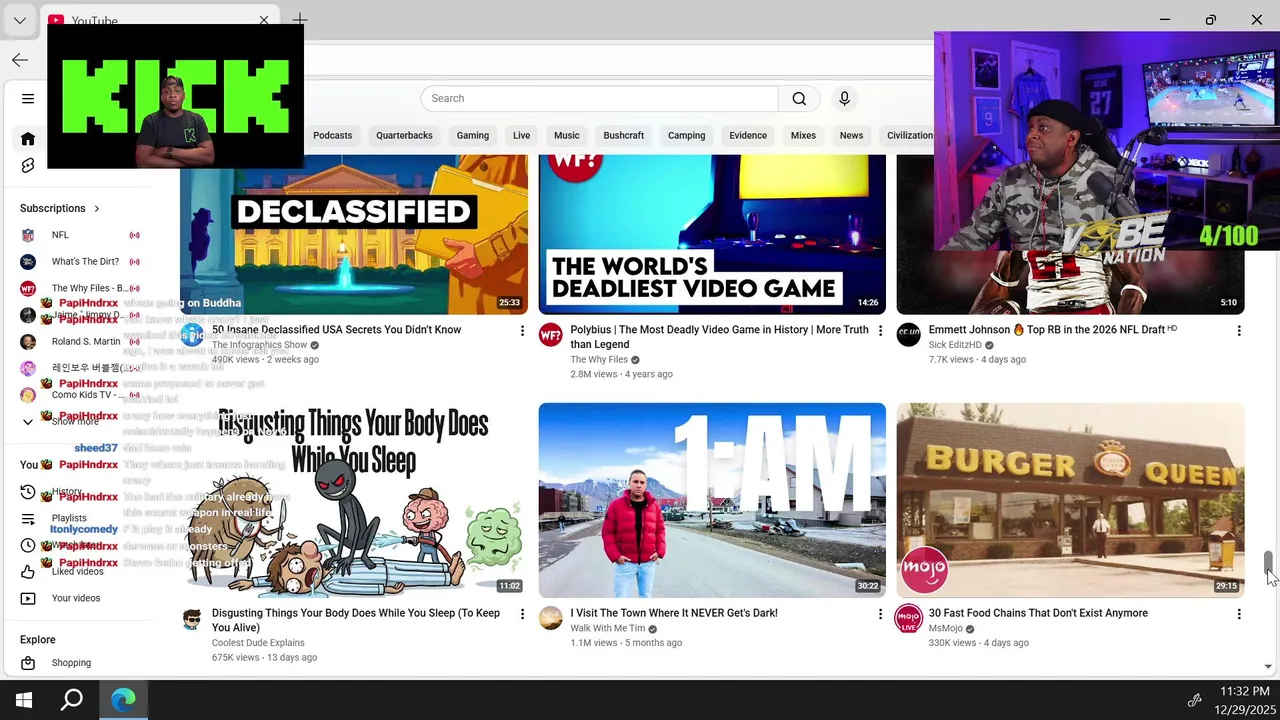The height and width of the screenshot is (720, 1280).
Task: Select the Bushcraft filter chip
Action: click(623, 135)
